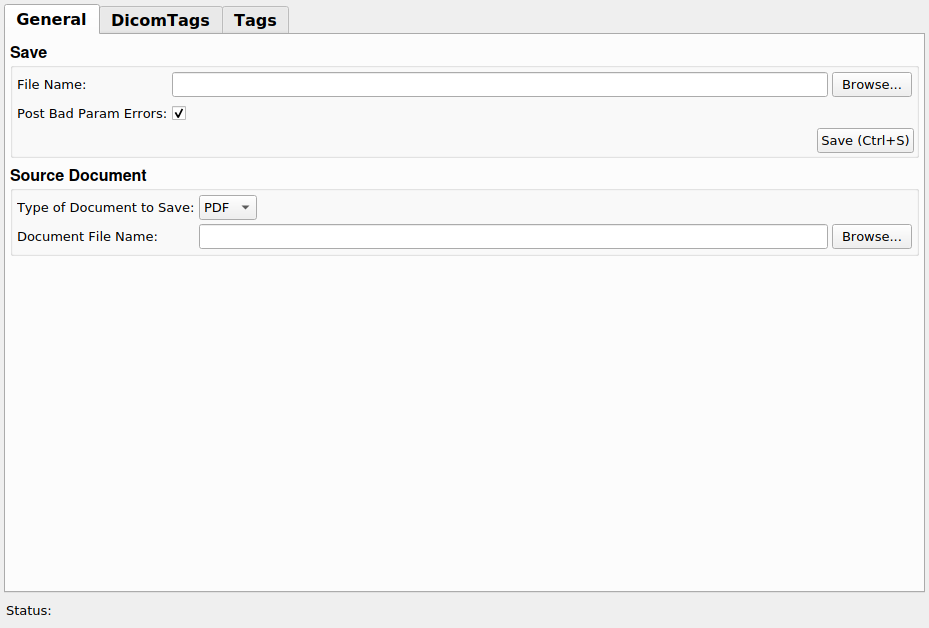This screenshot has height=628, width=929.
Task: Focus the Document File Name text field
Action: tap(512, 237)
